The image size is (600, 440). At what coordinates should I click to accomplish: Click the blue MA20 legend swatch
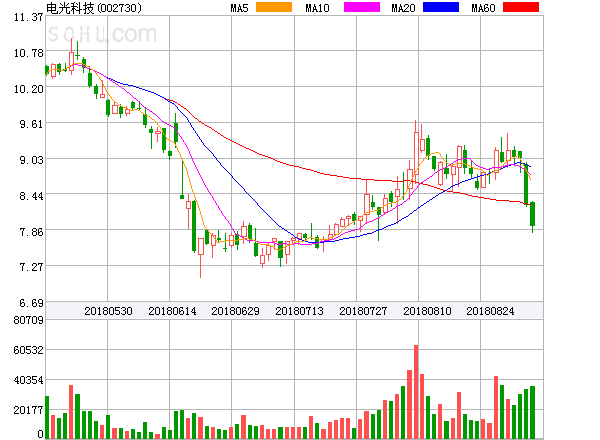pyautogui.click(x=441, y=7)
